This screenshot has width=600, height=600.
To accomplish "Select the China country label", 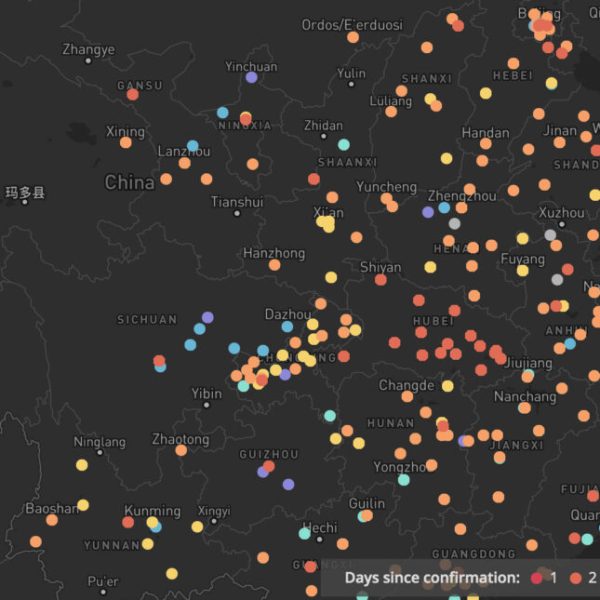I will point(130,183).
